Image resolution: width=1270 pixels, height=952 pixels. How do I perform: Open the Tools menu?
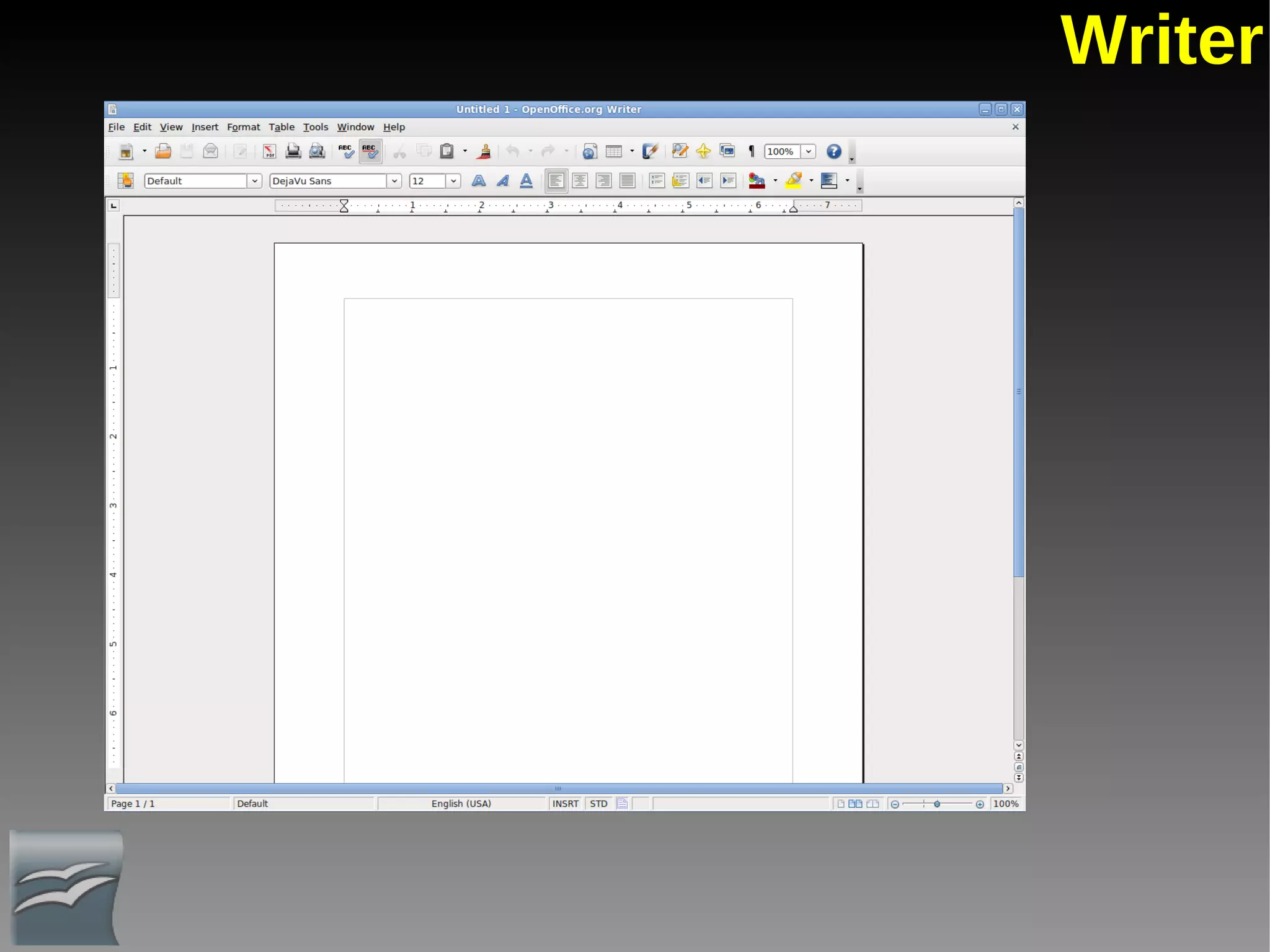point(315,127)
